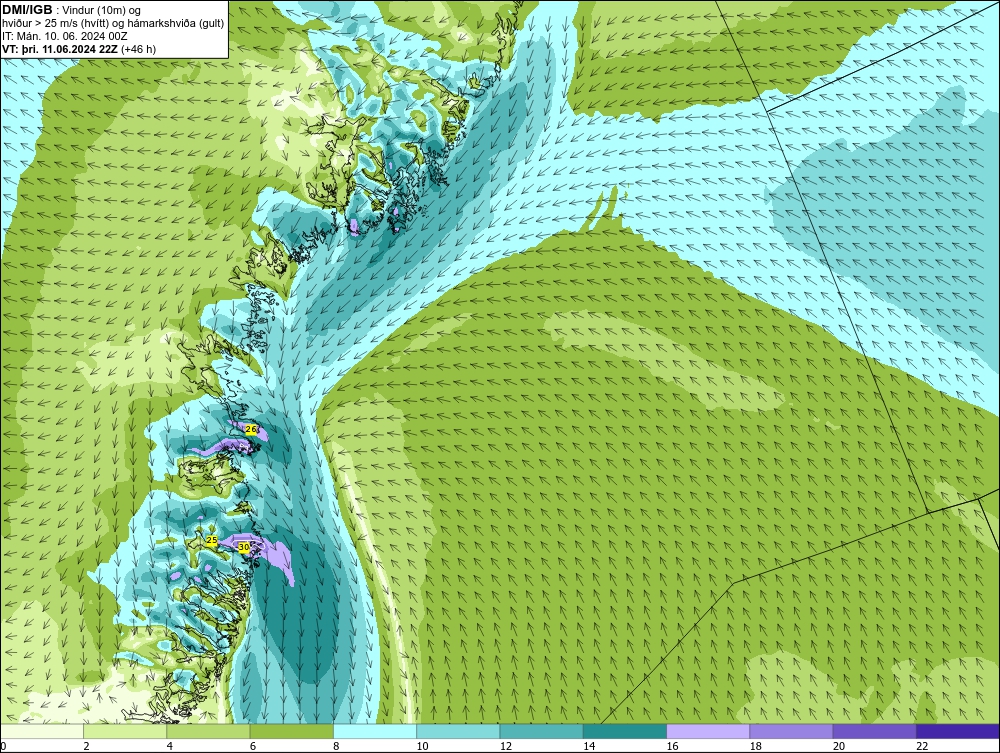Image resolution: width=1000 pixels, height=753 pixels.
Task: Click the scale label 16
Action: click(672, 746)
